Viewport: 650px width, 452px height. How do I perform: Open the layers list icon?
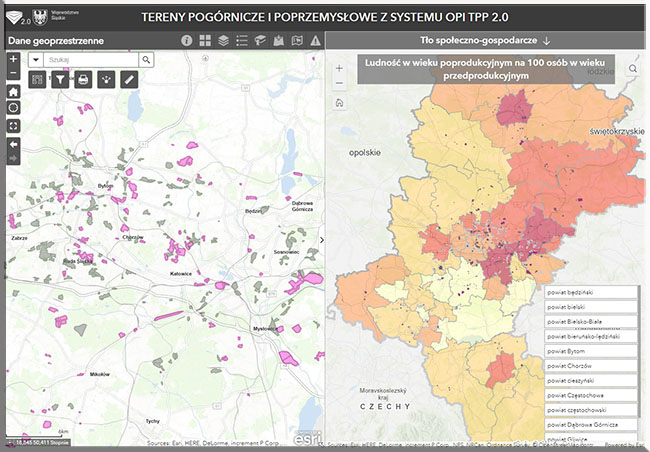(224, 41)
